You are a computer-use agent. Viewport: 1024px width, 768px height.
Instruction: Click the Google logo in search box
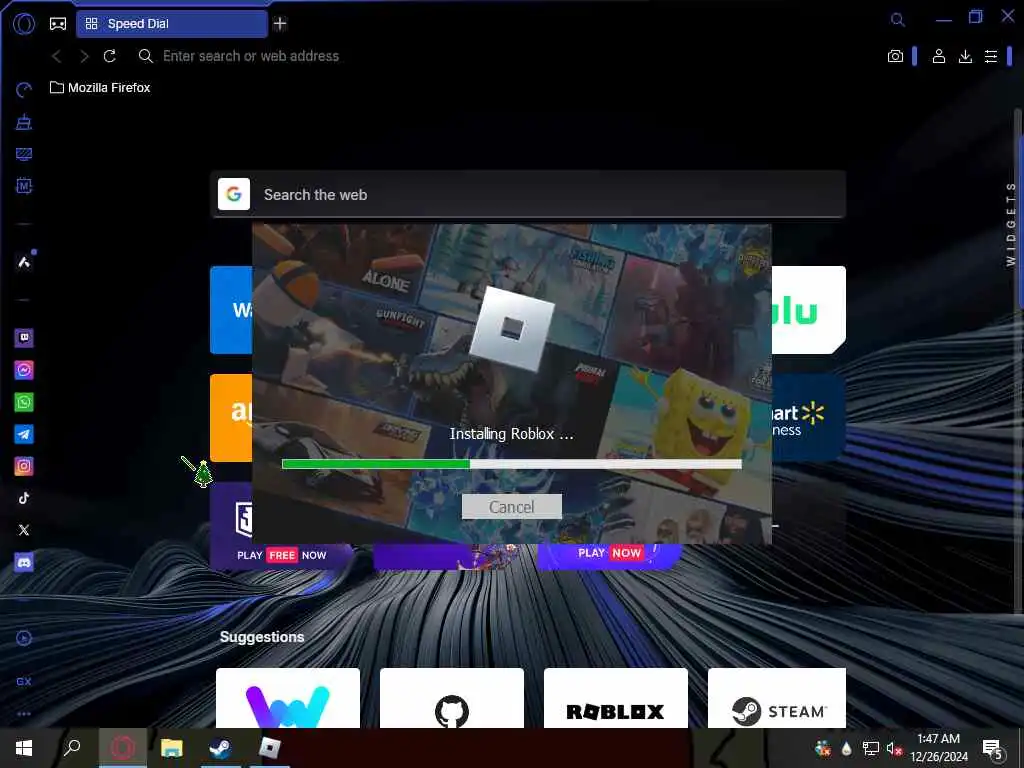click(234, 194)
